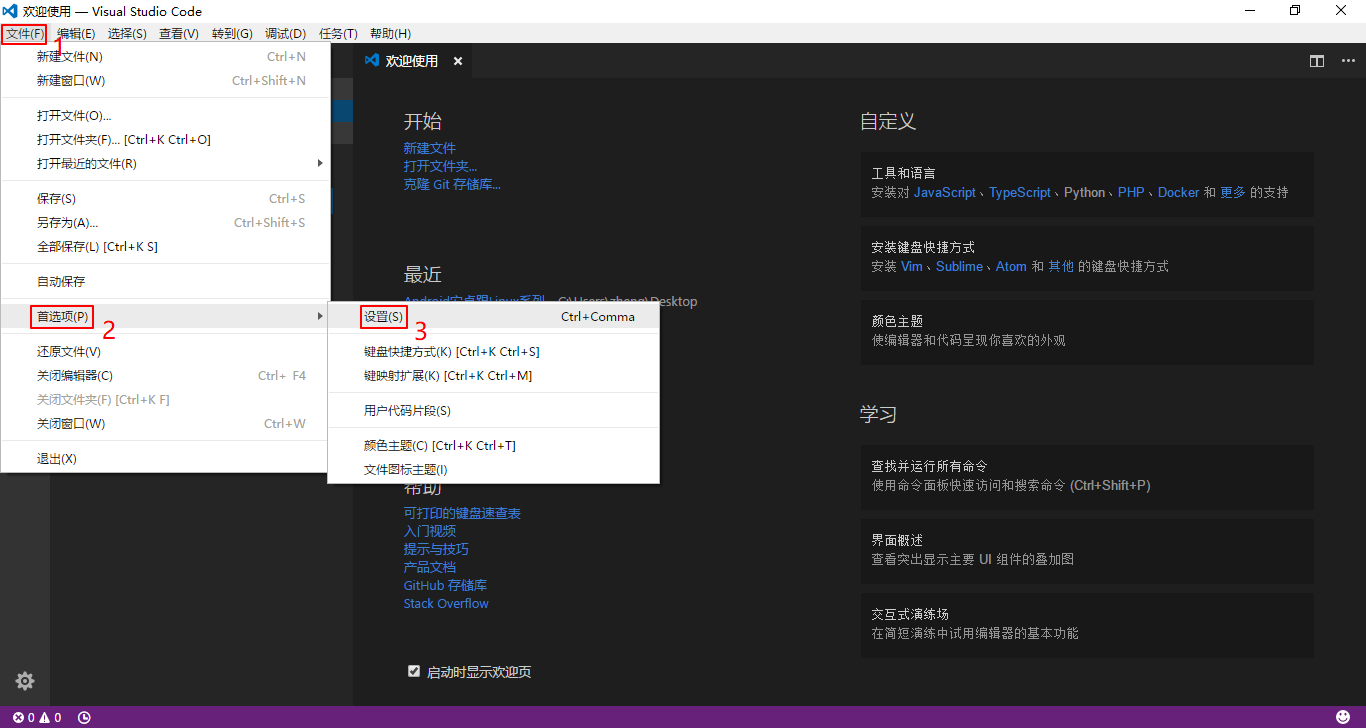Choose 打开文件(O)... menu entry
Viewport: 1366px width, 728px height.
[165, 115]
